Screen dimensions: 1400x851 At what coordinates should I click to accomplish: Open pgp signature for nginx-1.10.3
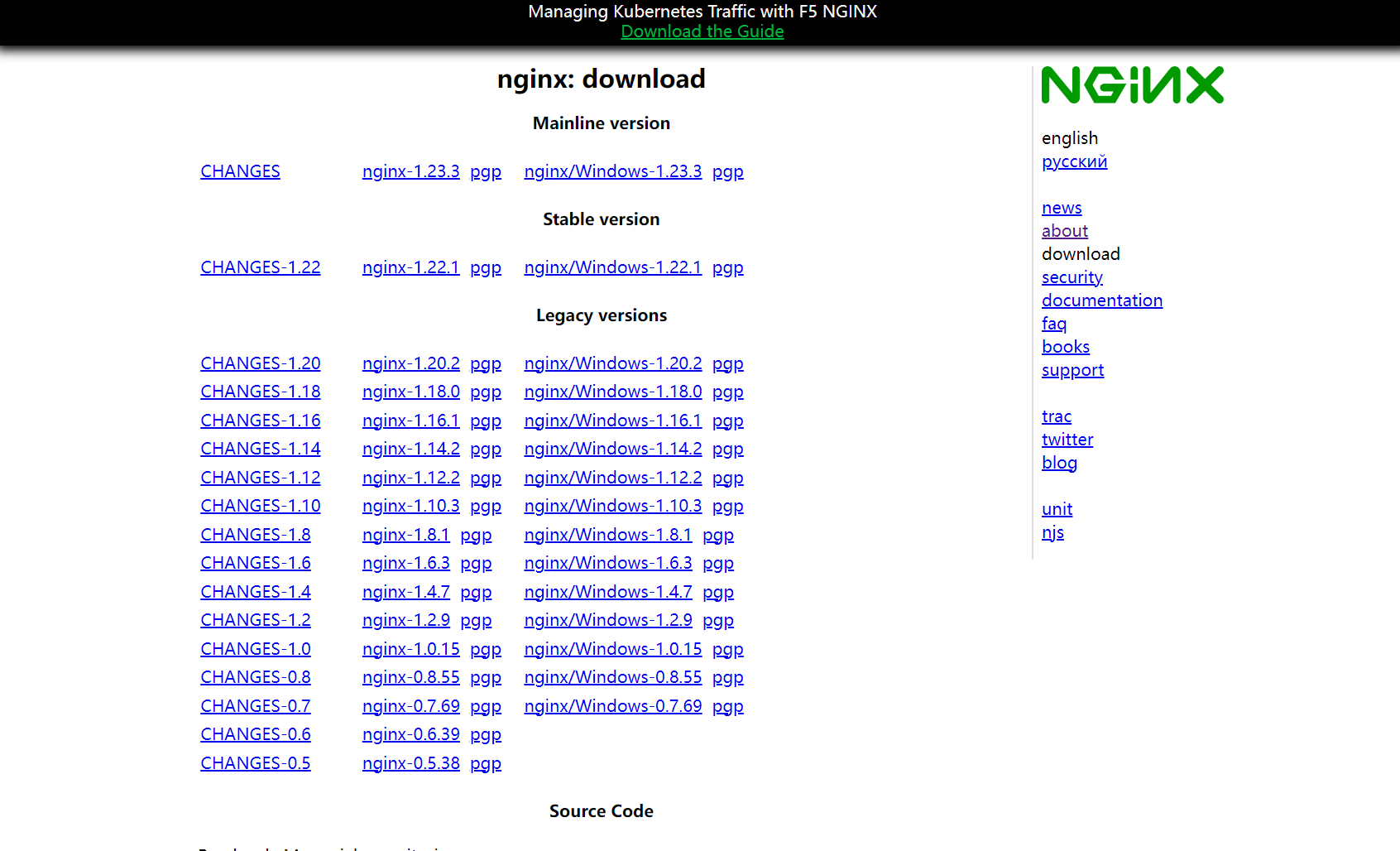486,506
